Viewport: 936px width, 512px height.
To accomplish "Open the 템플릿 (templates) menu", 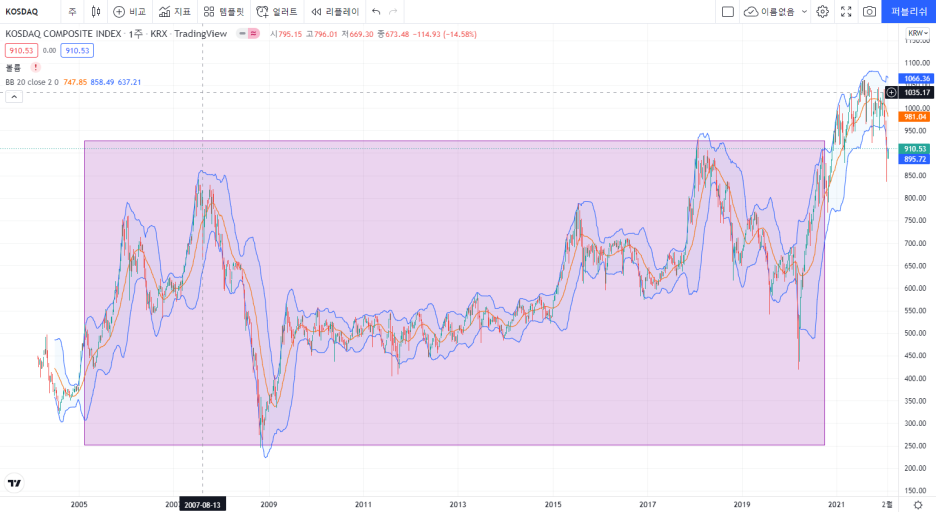I will click(223, 11).
